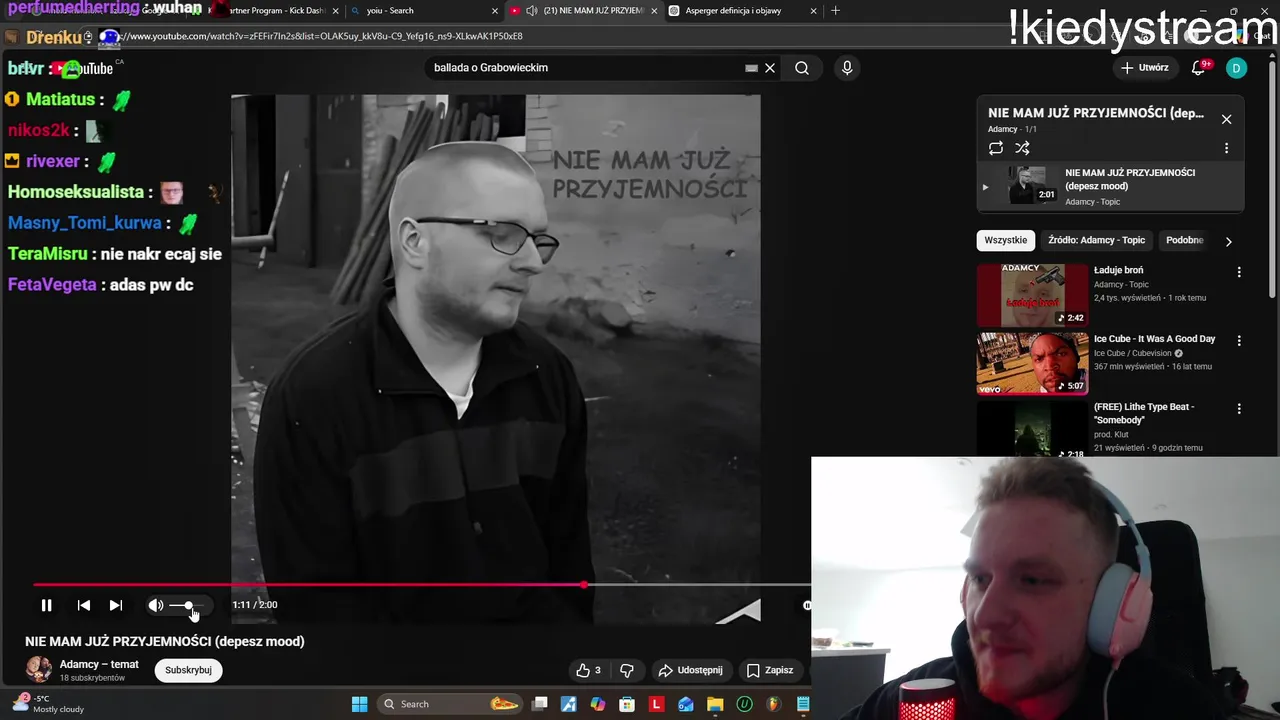Toggle playlist loop
This screenshot has height=720, width=1280.
996,148
